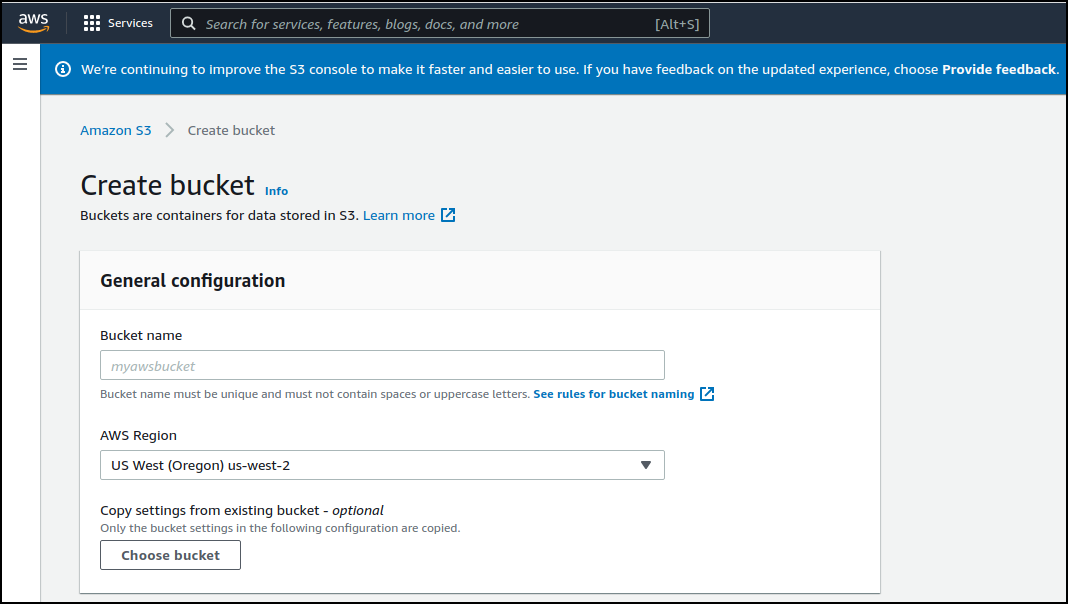This screenshot has width=1068, height=604.
Task: Open the Services menu label
Action: 130,23
